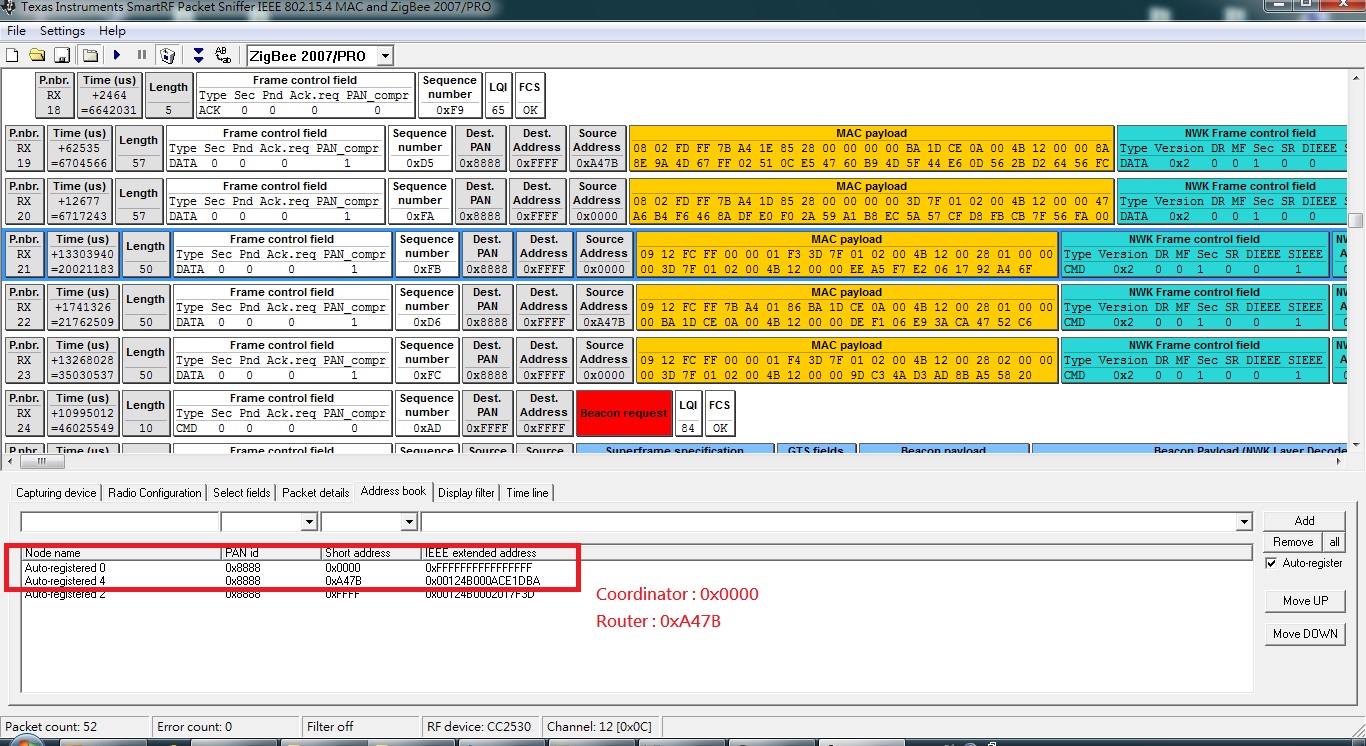Save capture using the floppy disk icon
Image resolution: width=1366 pixels, height=746 pixels.
(61, 55)
